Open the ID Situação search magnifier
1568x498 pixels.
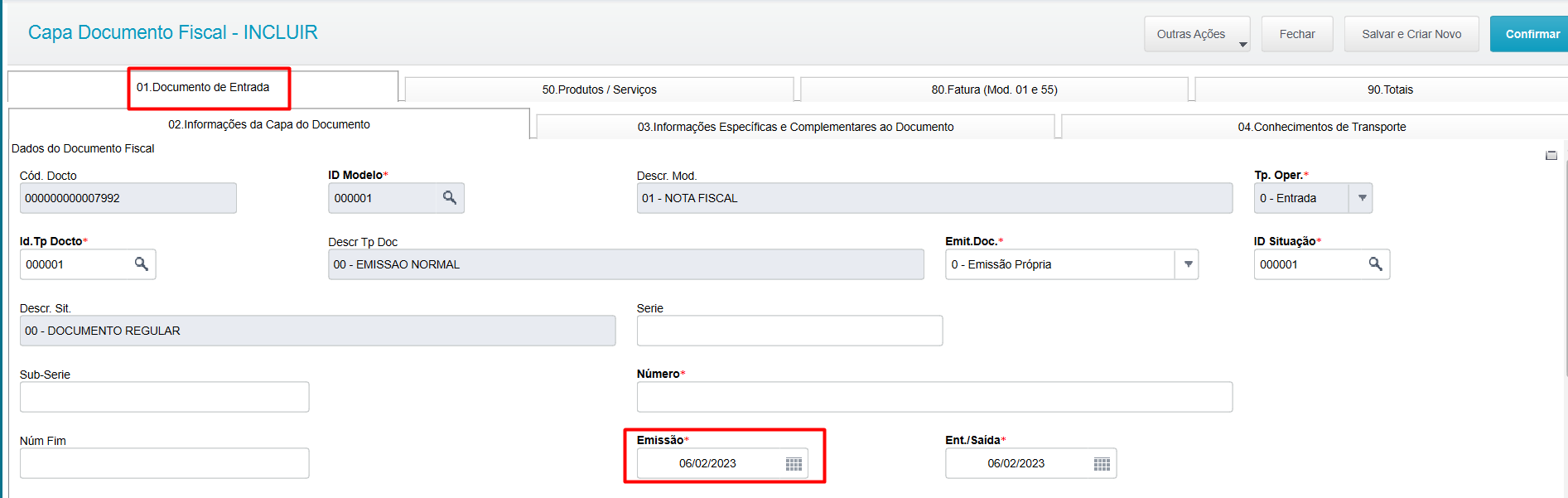pyautogui.click(x=1376, y=264)
